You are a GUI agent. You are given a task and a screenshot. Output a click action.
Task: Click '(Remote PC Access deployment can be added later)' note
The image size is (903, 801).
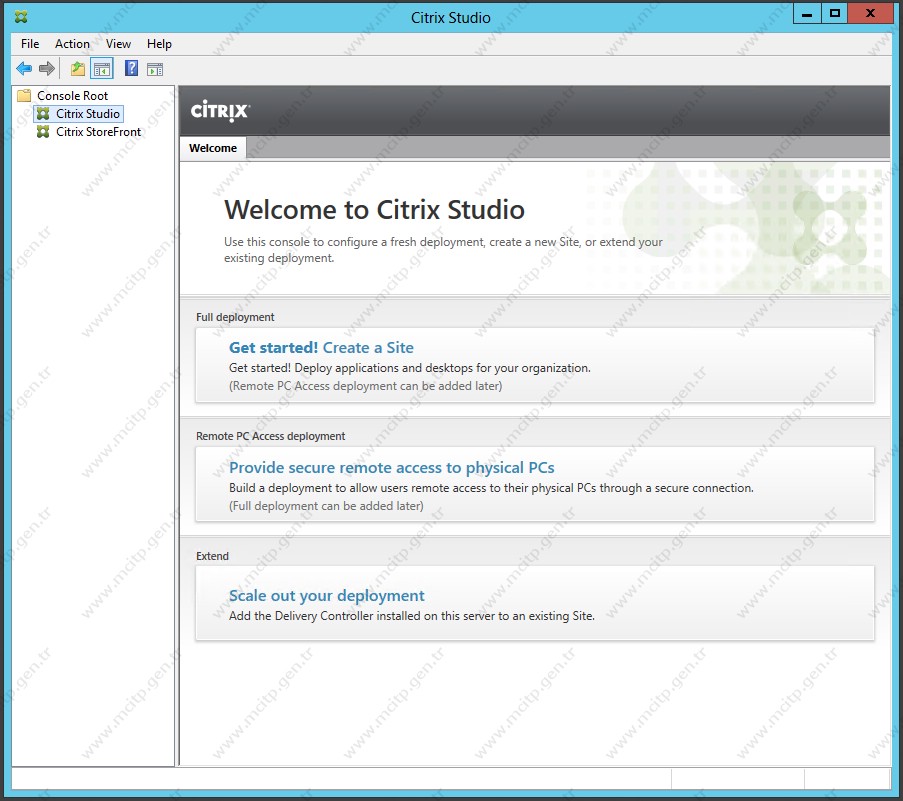366,386
